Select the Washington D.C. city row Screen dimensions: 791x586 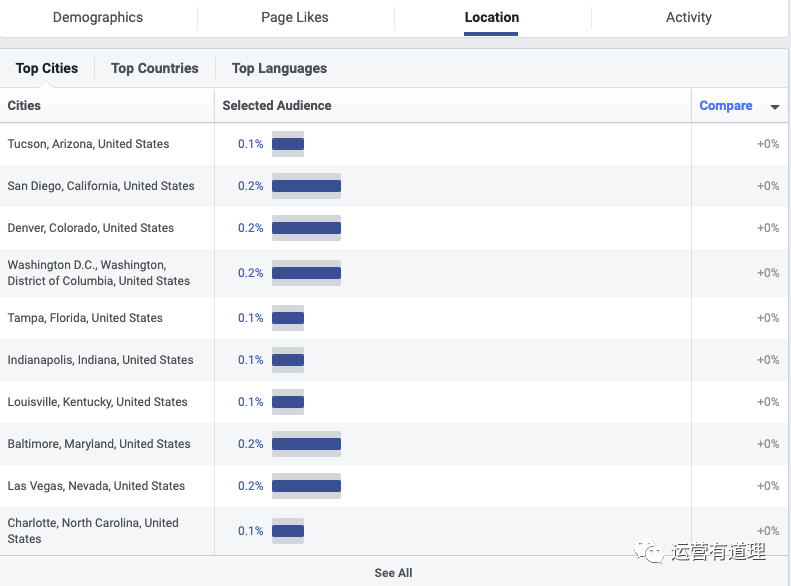tap(98, 273)
